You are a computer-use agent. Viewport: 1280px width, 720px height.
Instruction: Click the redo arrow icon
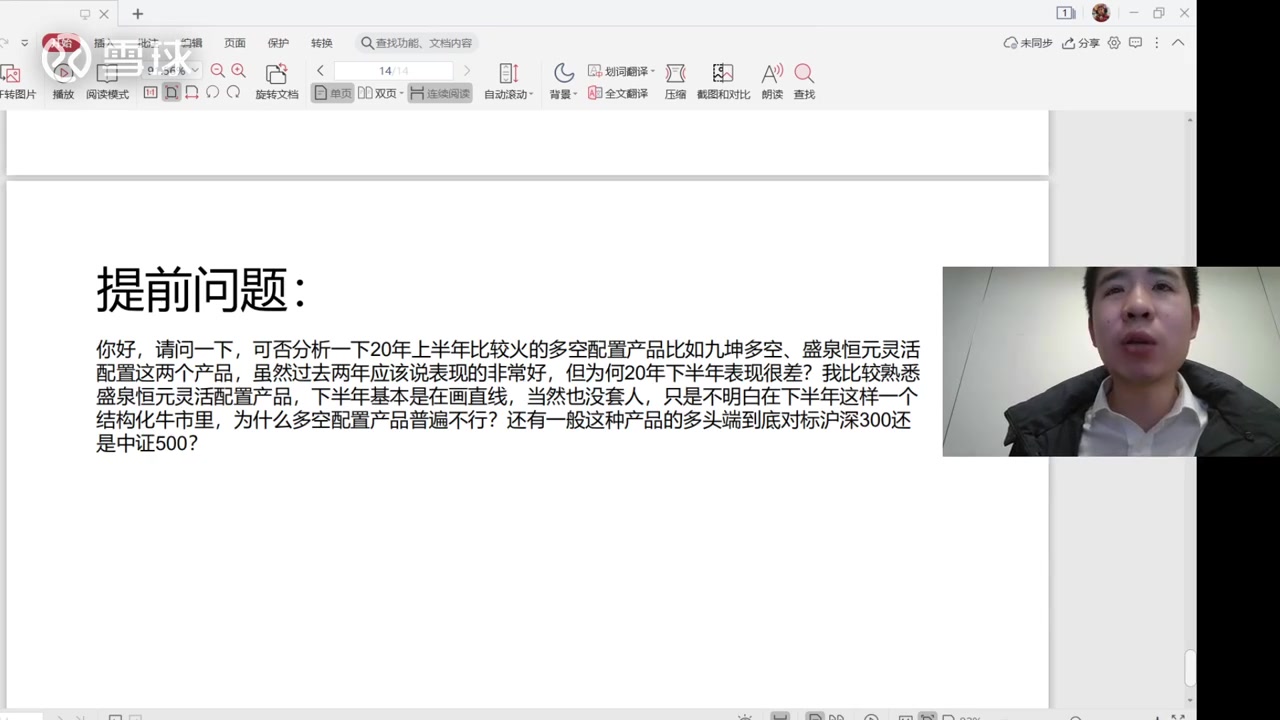[x=5, y=43]
